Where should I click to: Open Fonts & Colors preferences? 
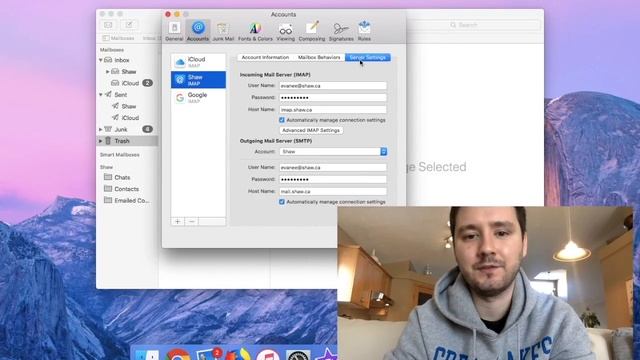tap(255, 31)
